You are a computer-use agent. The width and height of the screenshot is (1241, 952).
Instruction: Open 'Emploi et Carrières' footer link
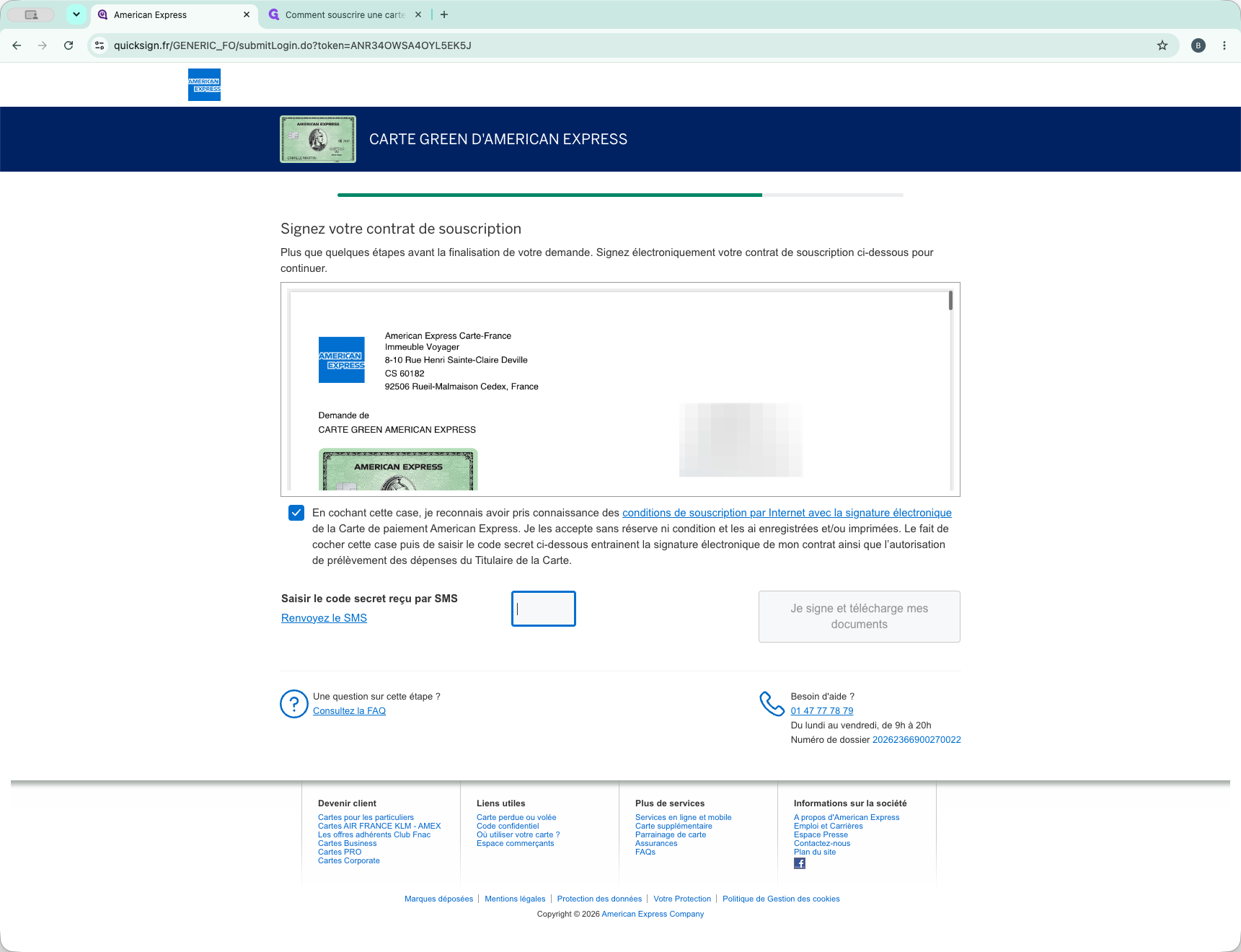(x=828, y=826)
